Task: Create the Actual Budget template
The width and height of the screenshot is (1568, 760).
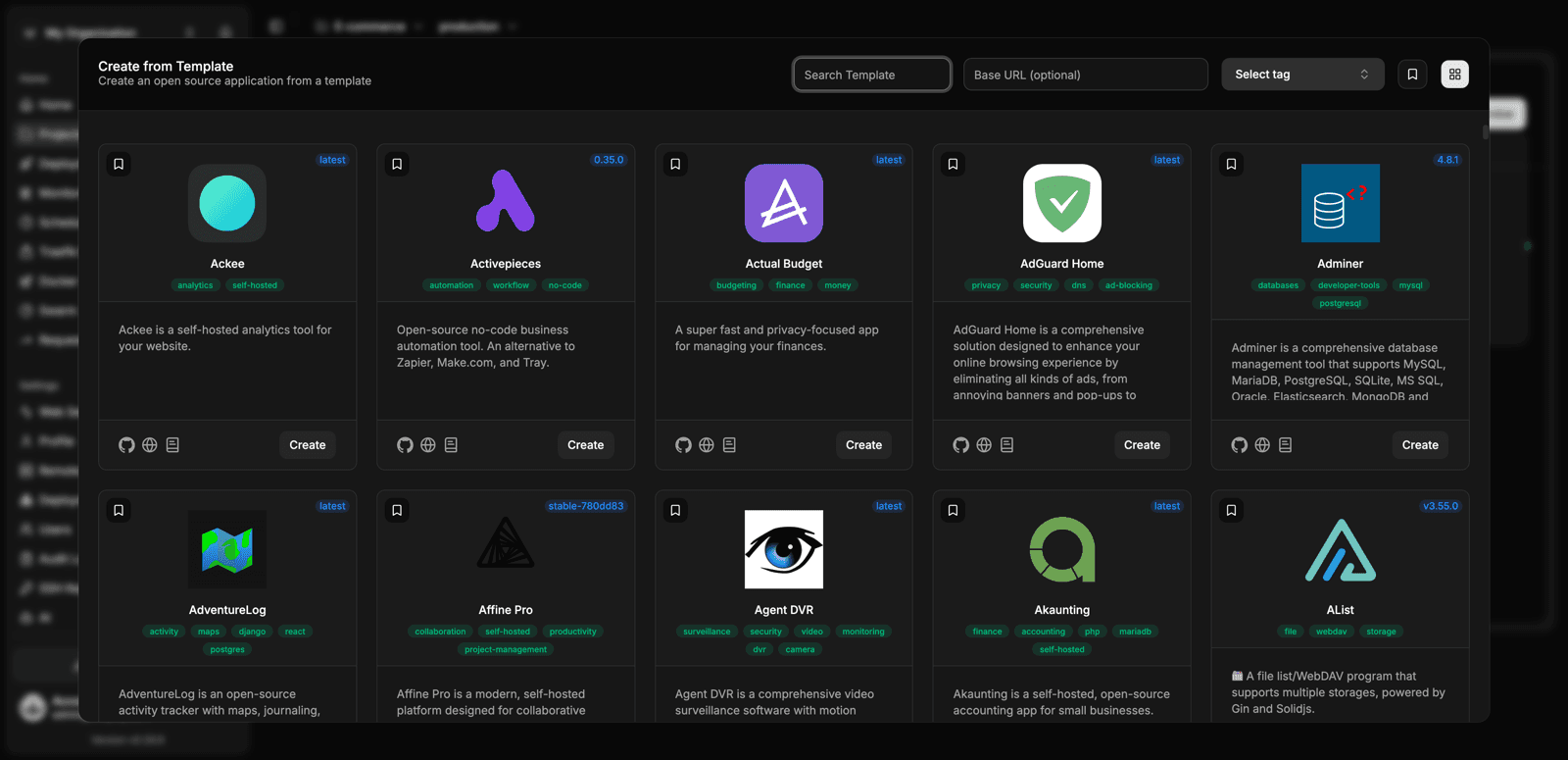Action: pyautogui.click(x=864, y=445)
